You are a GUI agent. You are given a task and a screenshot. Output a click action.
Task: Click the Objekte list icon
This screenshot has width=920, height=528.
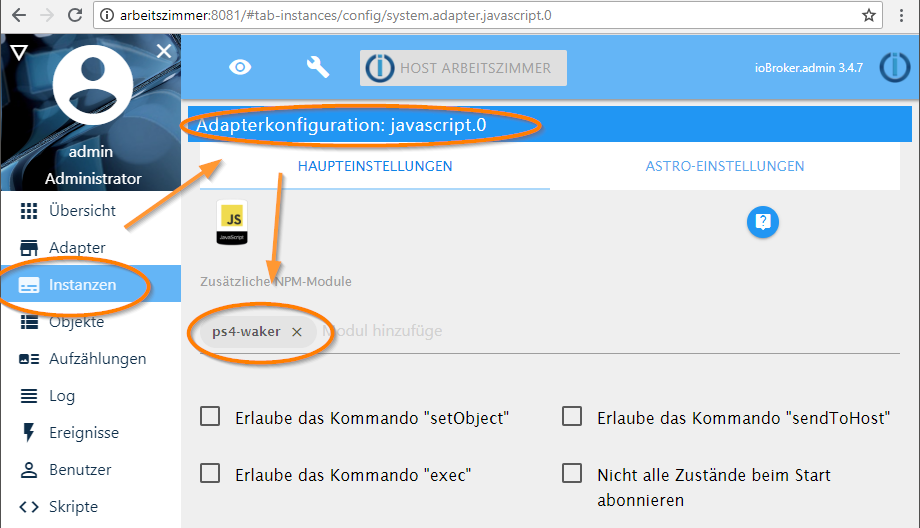29,321
